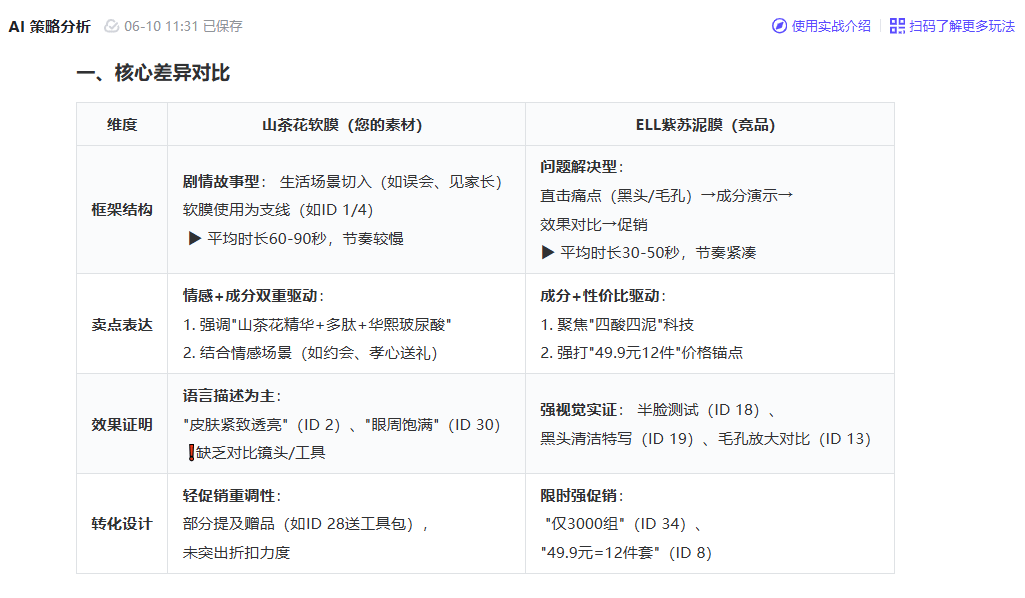Select the 卖点表达 row label
1025x598 pixels.
(122, 325)
